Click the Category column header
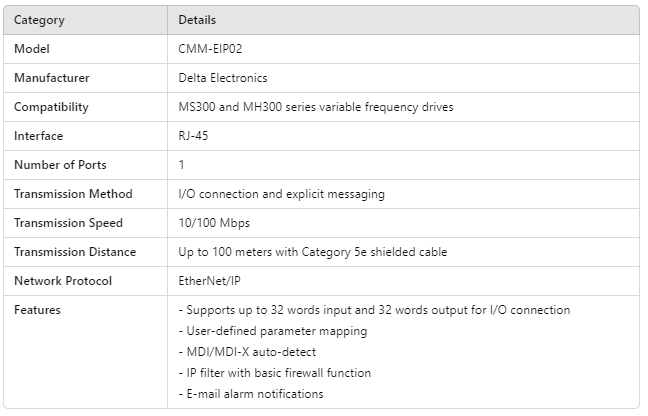 pos(39,20)
